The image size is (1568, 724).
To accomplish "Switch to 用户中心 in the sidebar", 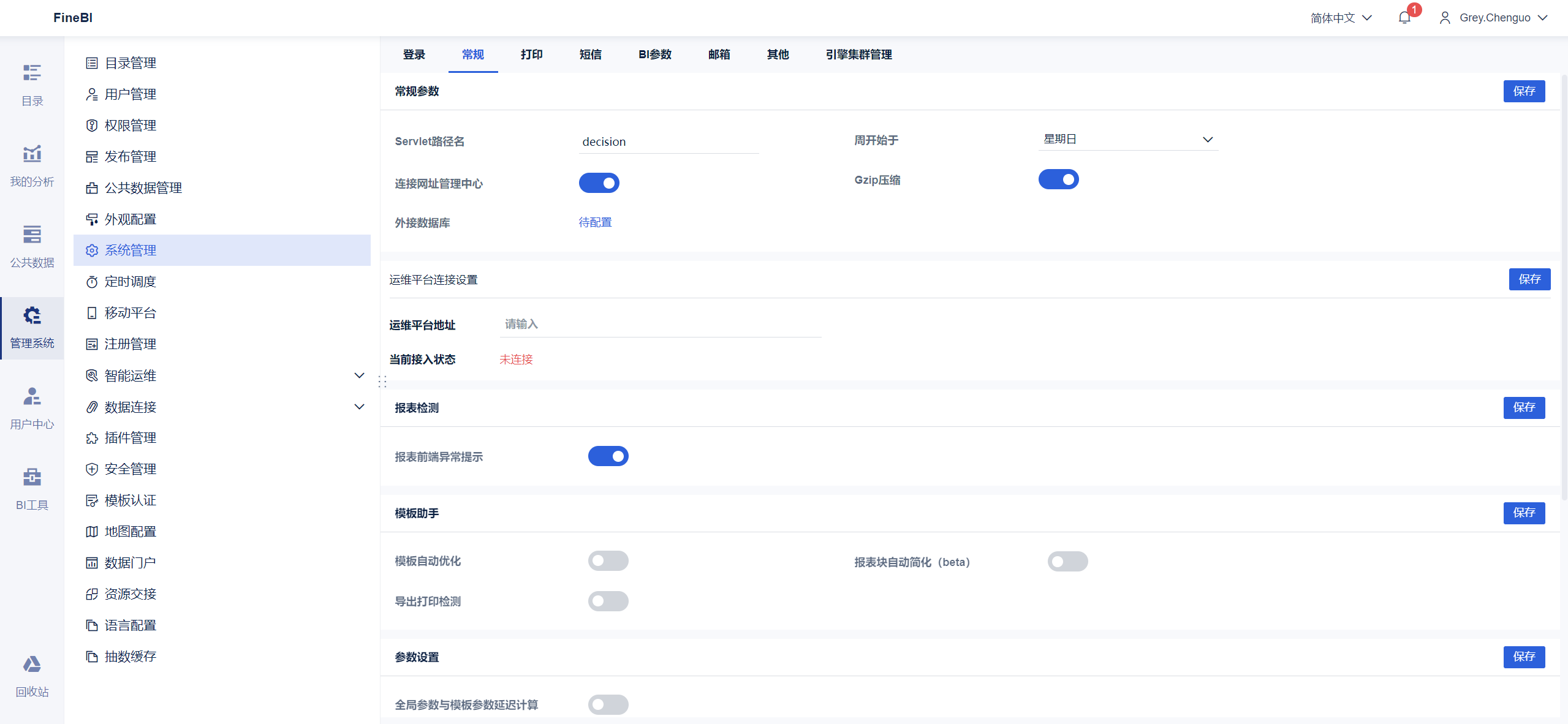I will (31, 407).
